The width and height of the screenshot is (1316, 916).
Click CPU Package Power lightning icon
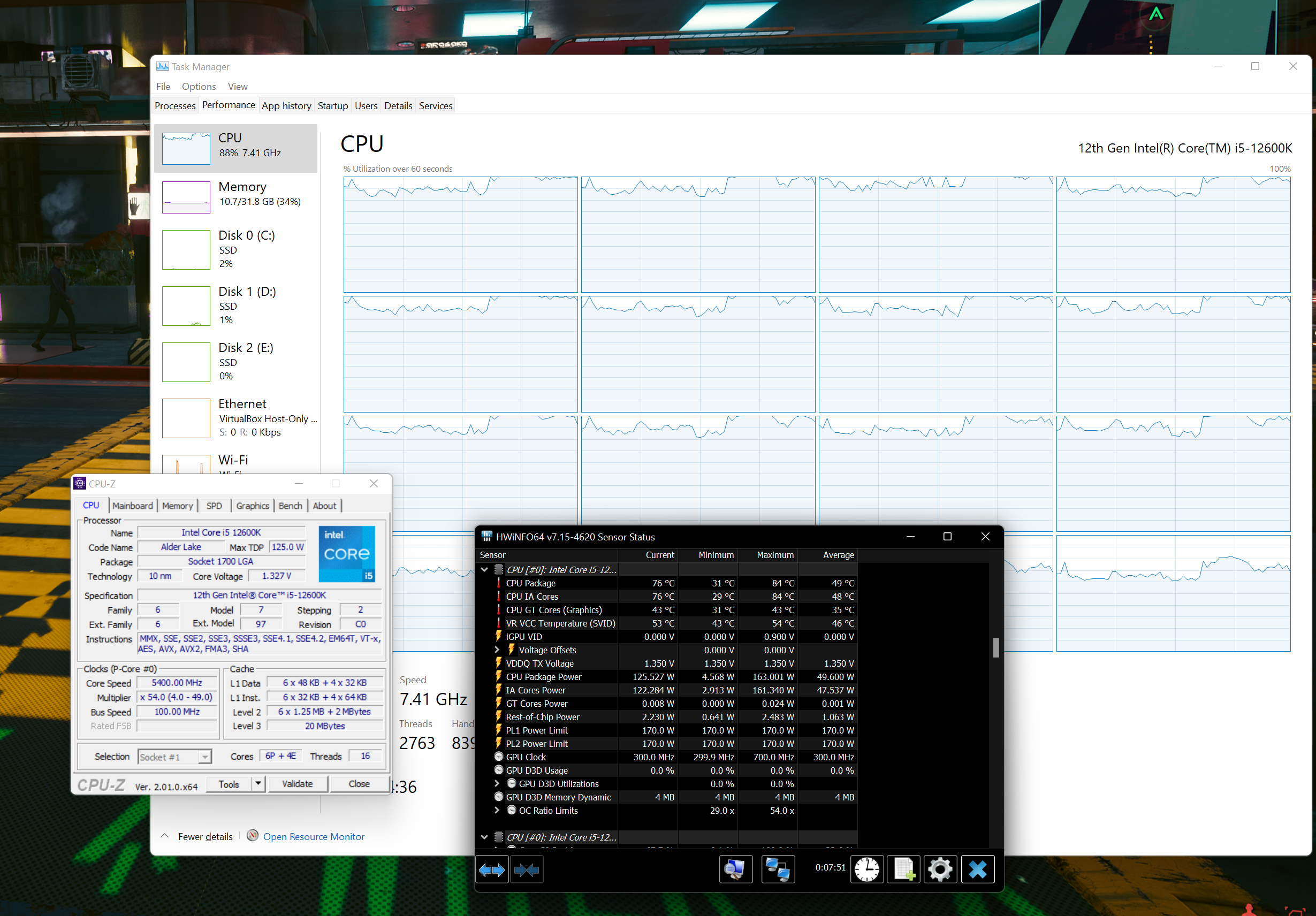[499, 676]
